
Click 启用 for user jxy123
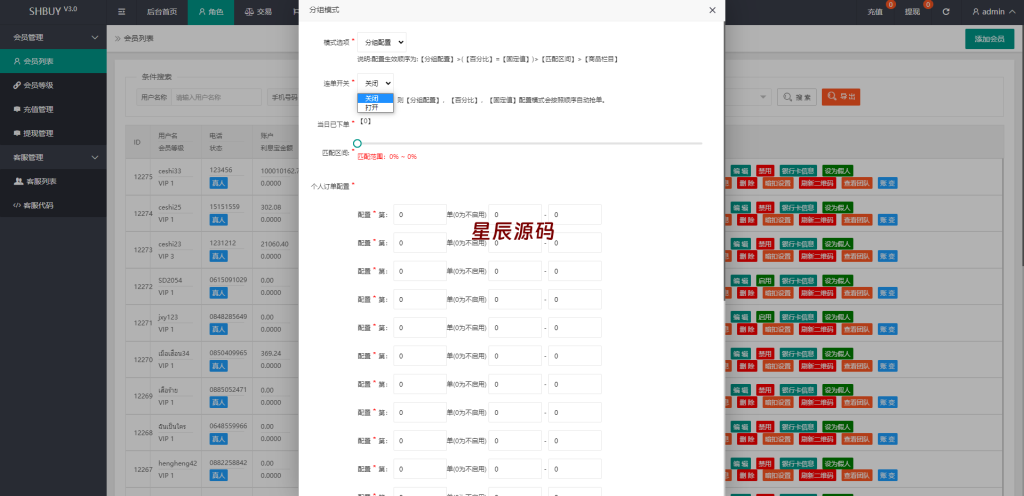tap(764, 317)
